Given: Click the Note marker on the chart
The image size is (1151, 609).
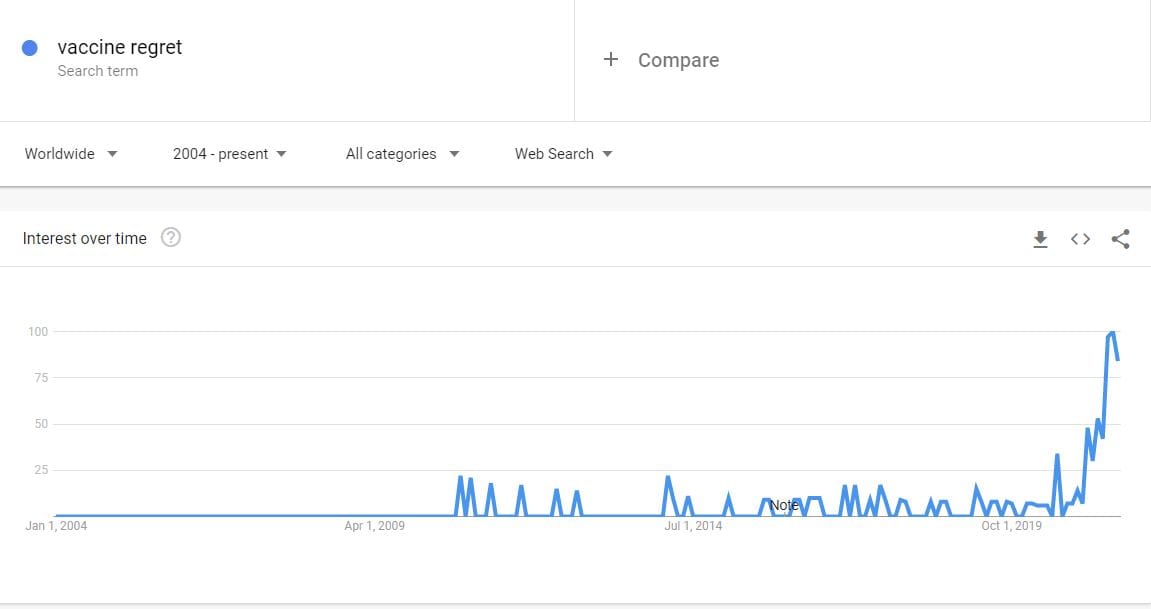Looking at the screenshot, I should pyautogui.click(x=783, y=505).
